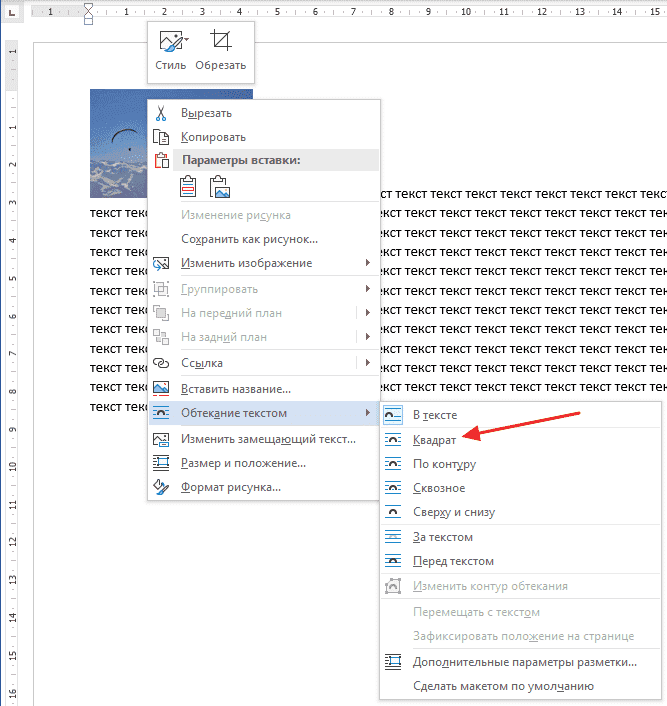Viewport: 667px width, 706px height.
Task: Click the Cut (Вырезать) scissors icon
Action: click(x=161, y=113)
